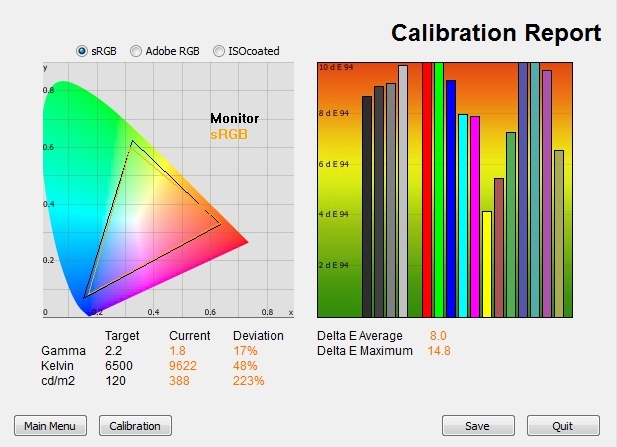Click the yellow bar in chart
617x447 pixels.
click(x=487, y=264)
